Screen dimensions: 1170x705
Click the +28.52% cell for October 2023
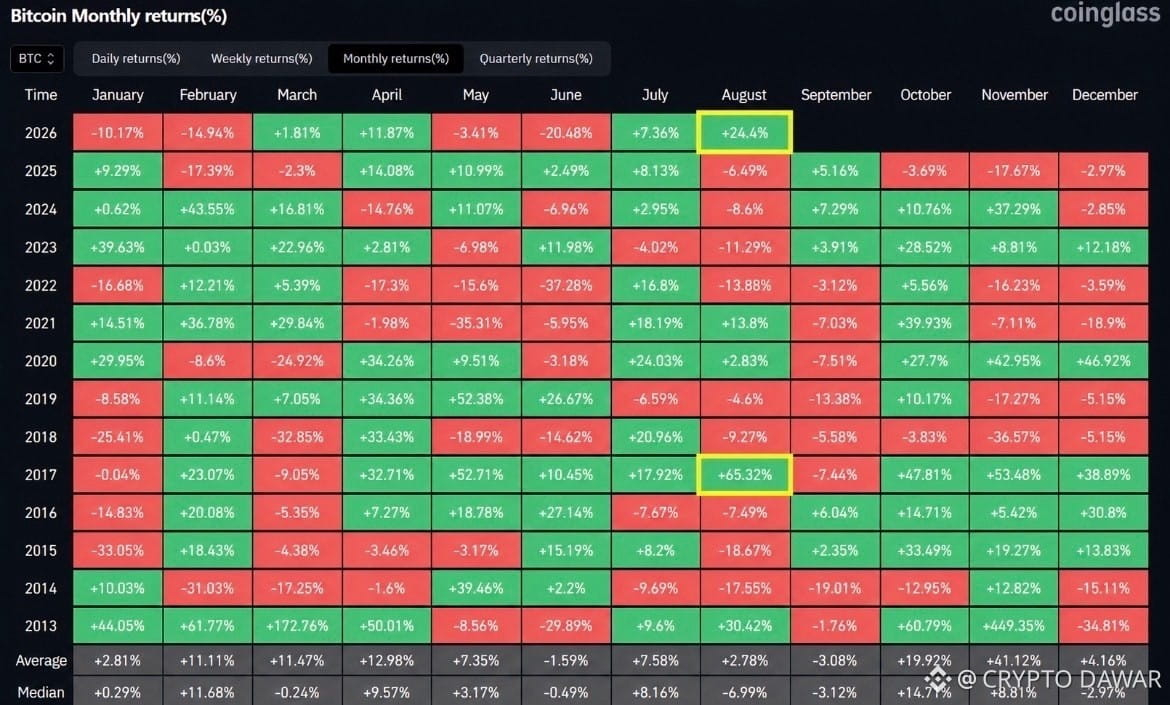[x=925, y=247]
